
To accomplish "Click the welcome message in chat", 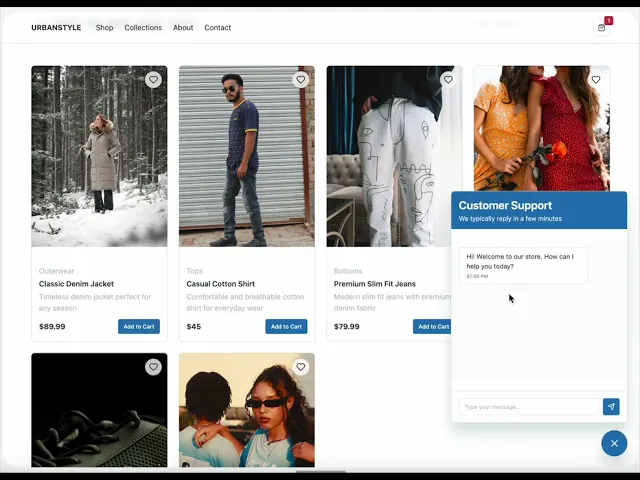I will (523, 265).
